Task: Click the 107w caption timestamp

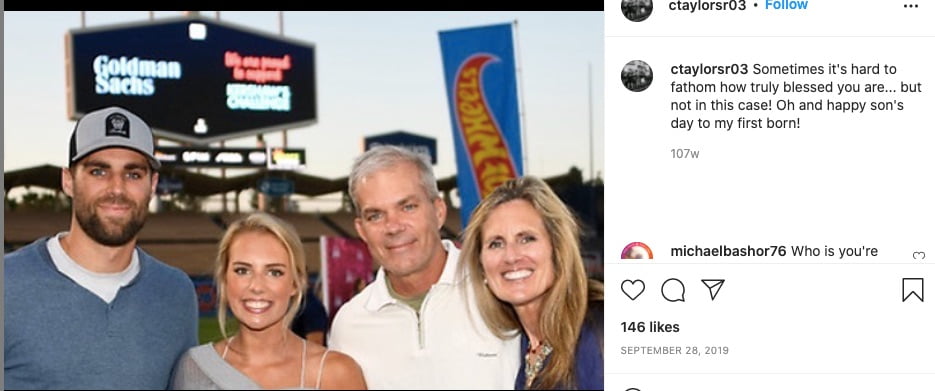Action: tap(685, 154)
